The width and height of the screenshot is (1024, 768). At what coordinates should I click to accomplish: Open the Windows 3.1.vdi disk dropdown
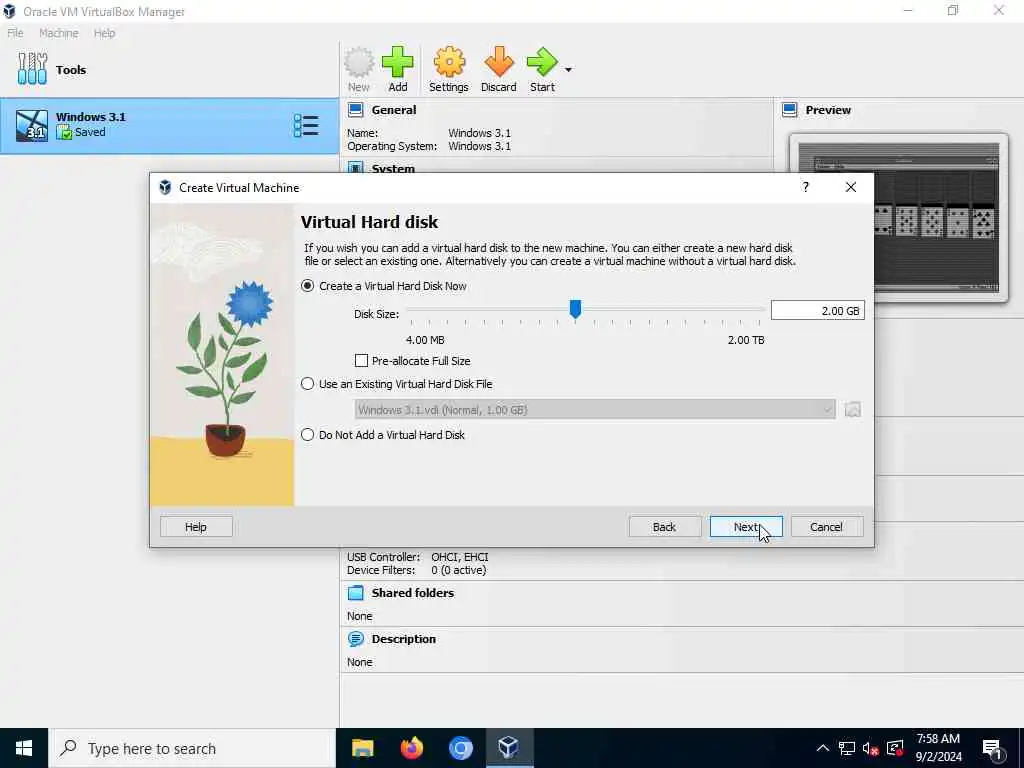595,409
